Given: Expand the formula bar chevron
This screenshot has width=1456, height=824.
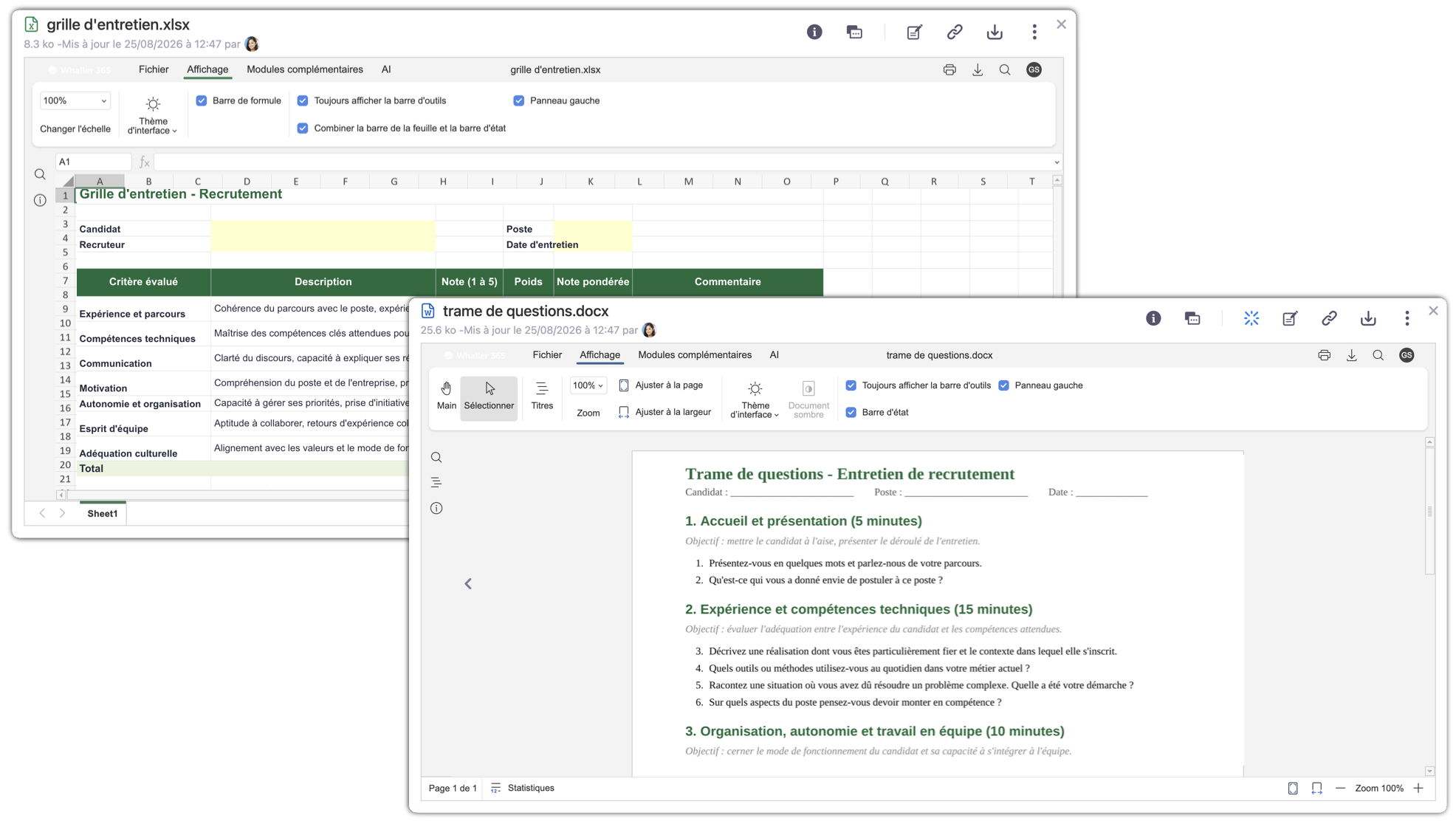Looking at the screenshot, I should 1057,162.
